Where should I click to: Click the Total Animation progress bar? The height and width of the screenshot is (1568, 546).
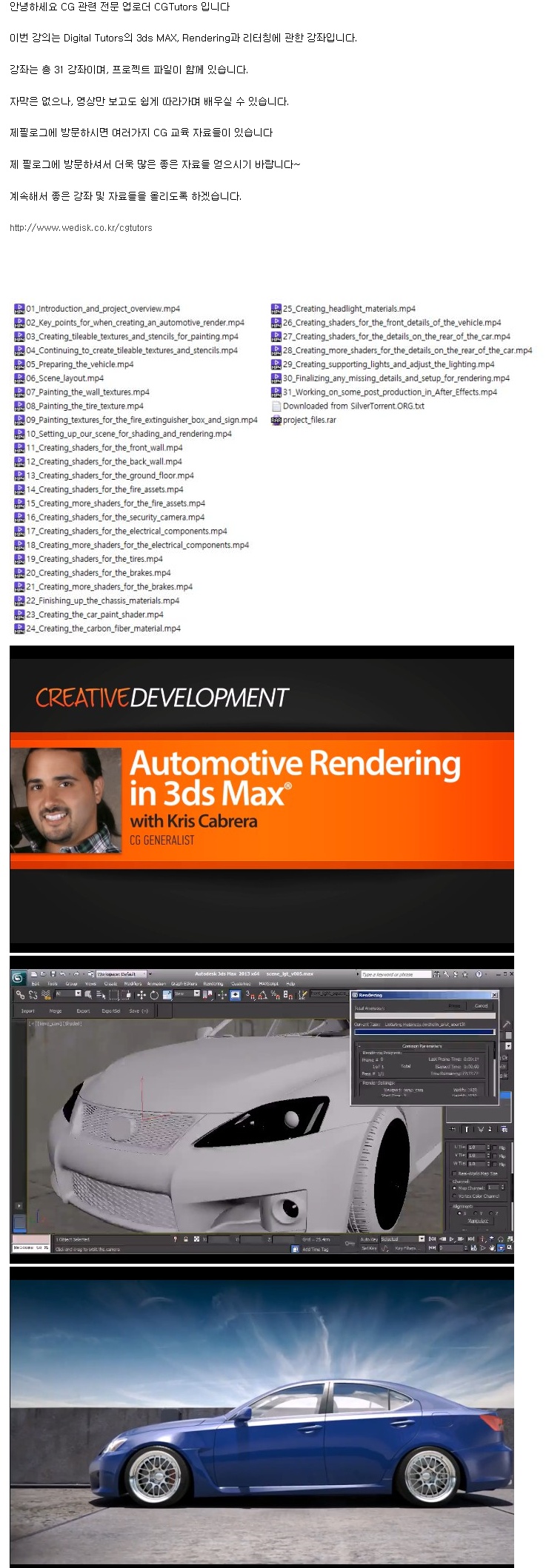(x=424, y=1015)
